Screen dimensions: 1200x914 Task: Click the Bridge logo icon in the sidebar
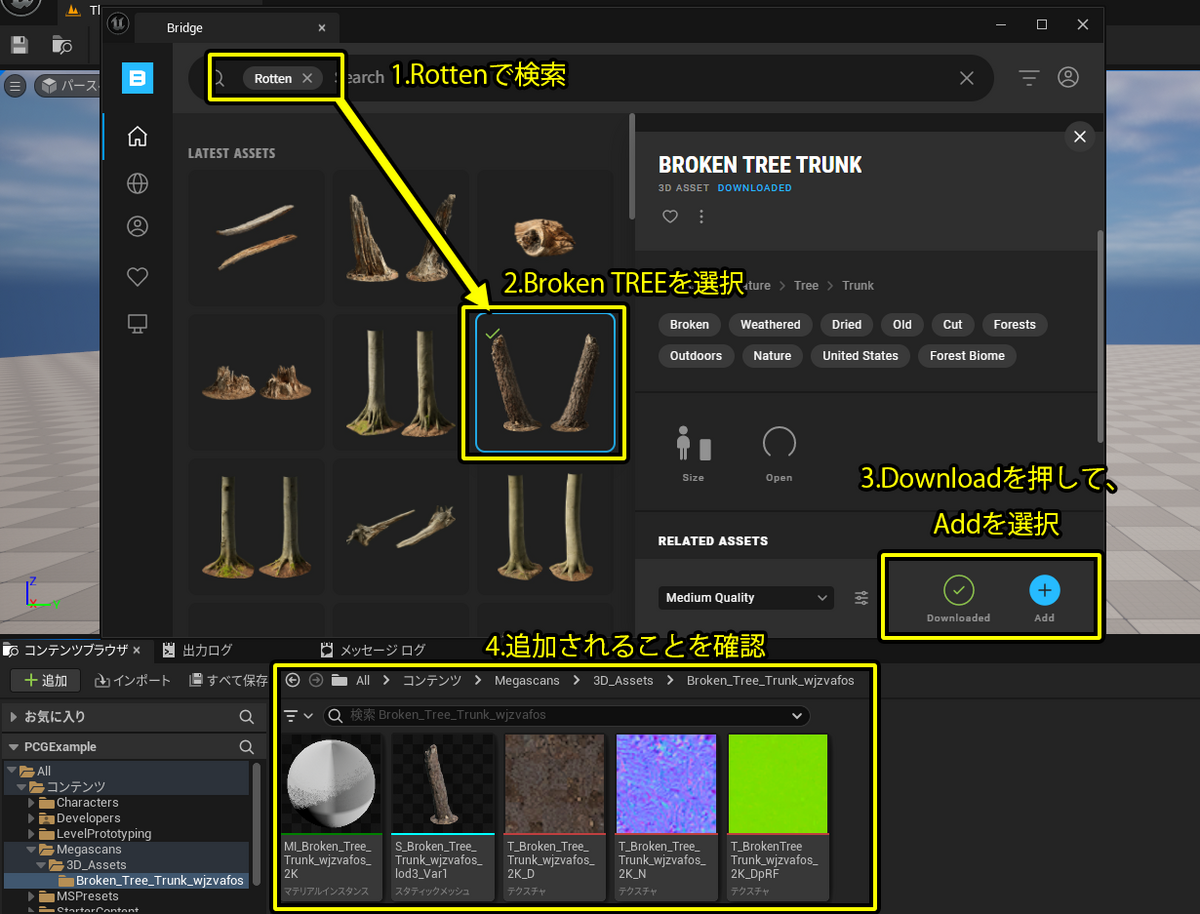pos(137,78)
